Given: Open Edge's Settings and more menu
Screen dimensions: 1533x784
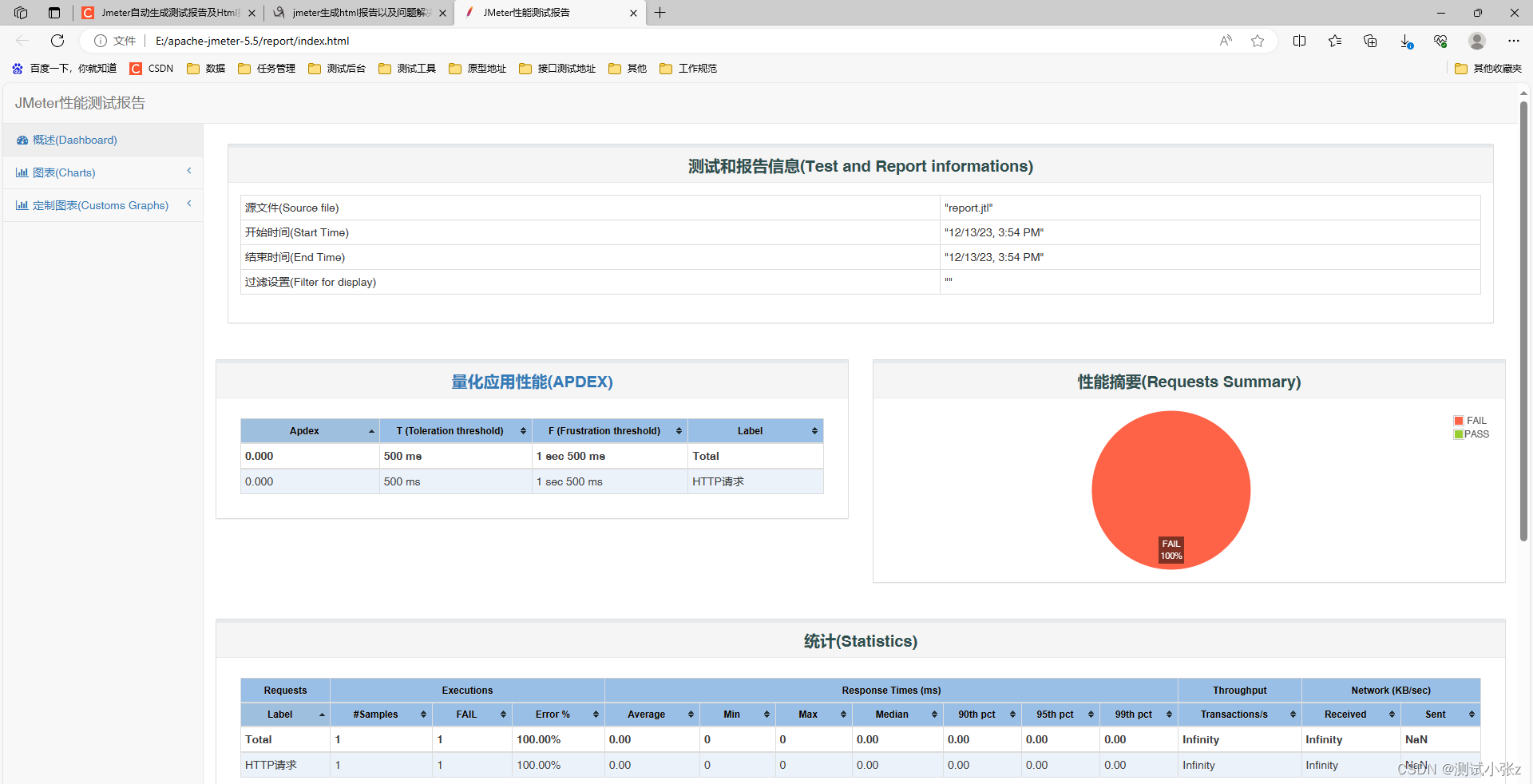Looking at the screenshot, I should 1514,41.
